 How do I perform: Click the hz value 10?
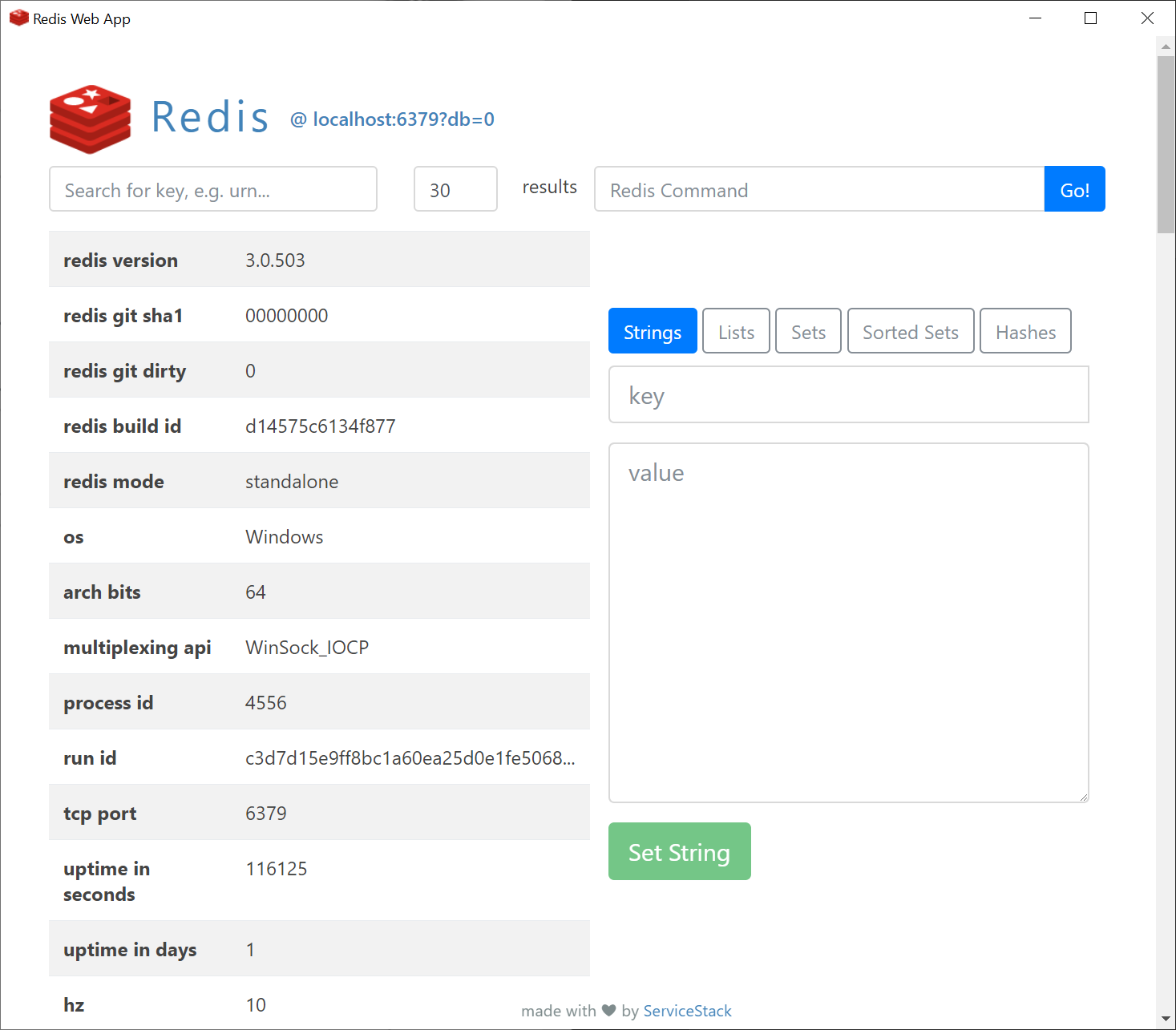coord(256,1005)
